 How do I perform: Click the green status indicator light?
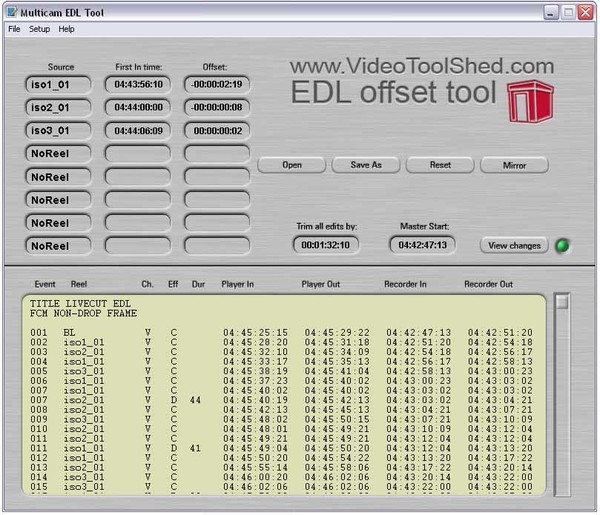point(562,246)
